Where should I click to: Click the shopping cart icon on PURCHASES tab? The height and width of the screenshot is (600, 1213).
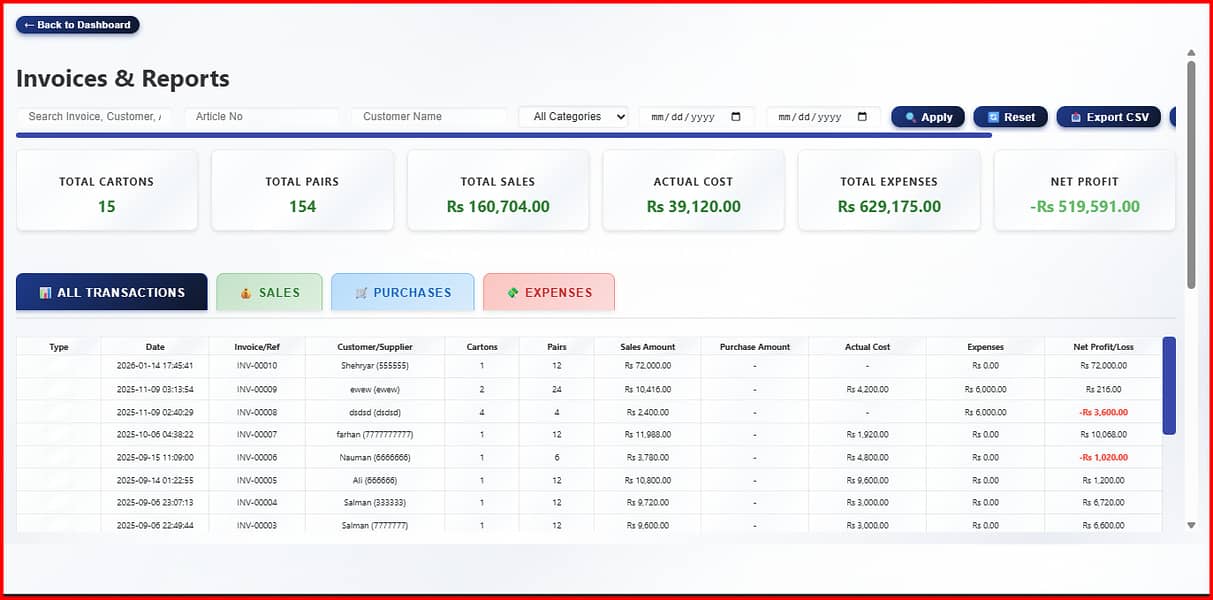(x=361, y=291)
